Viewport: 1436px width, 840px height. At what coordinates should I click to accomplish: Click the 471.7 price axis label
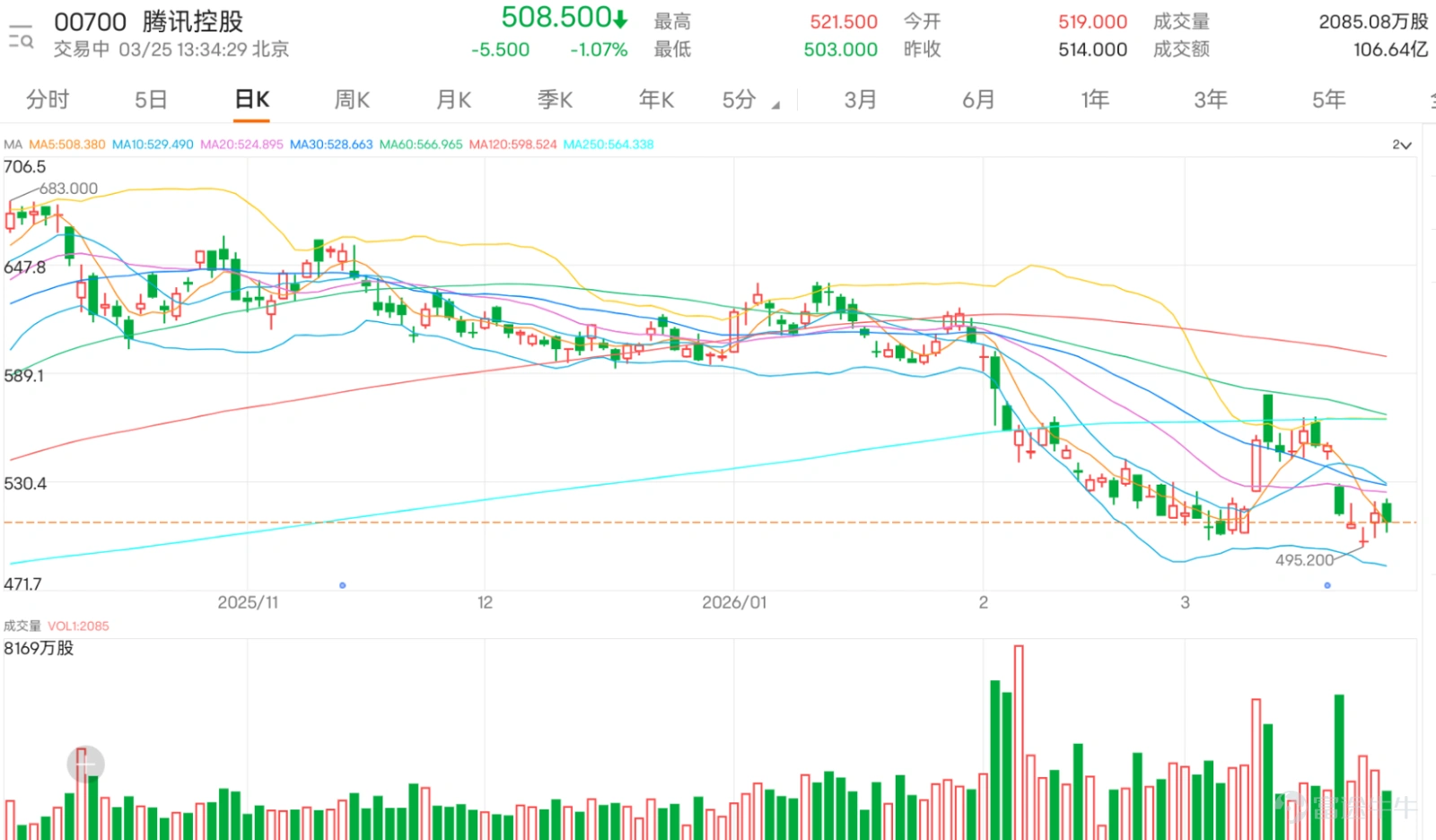point(22,584)
